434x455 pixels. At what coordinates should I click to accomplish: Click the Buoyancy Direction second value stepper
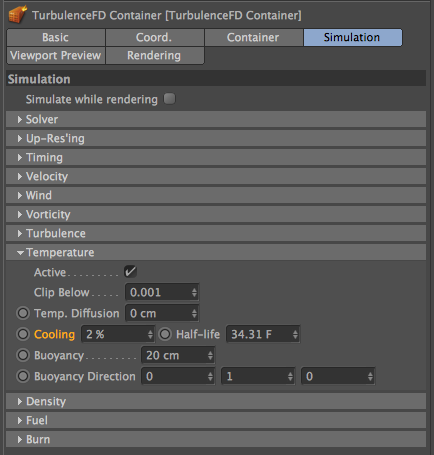tap(290, 376)
